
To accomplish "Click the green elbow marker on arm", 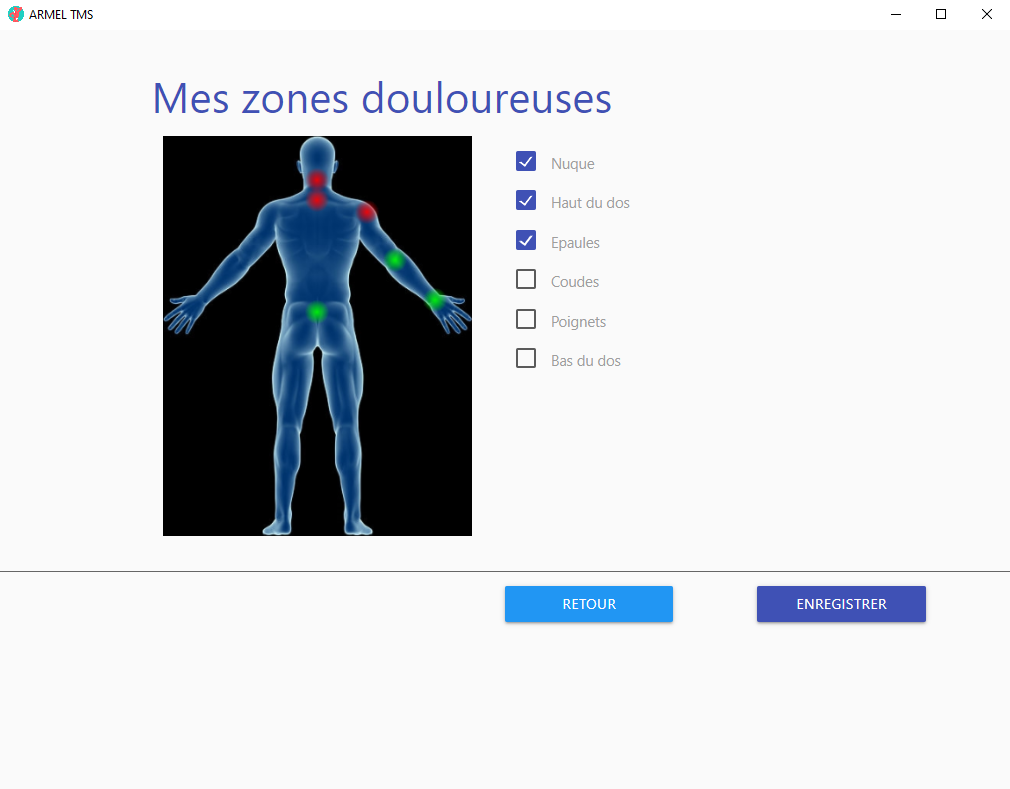I will coord(395,260).
